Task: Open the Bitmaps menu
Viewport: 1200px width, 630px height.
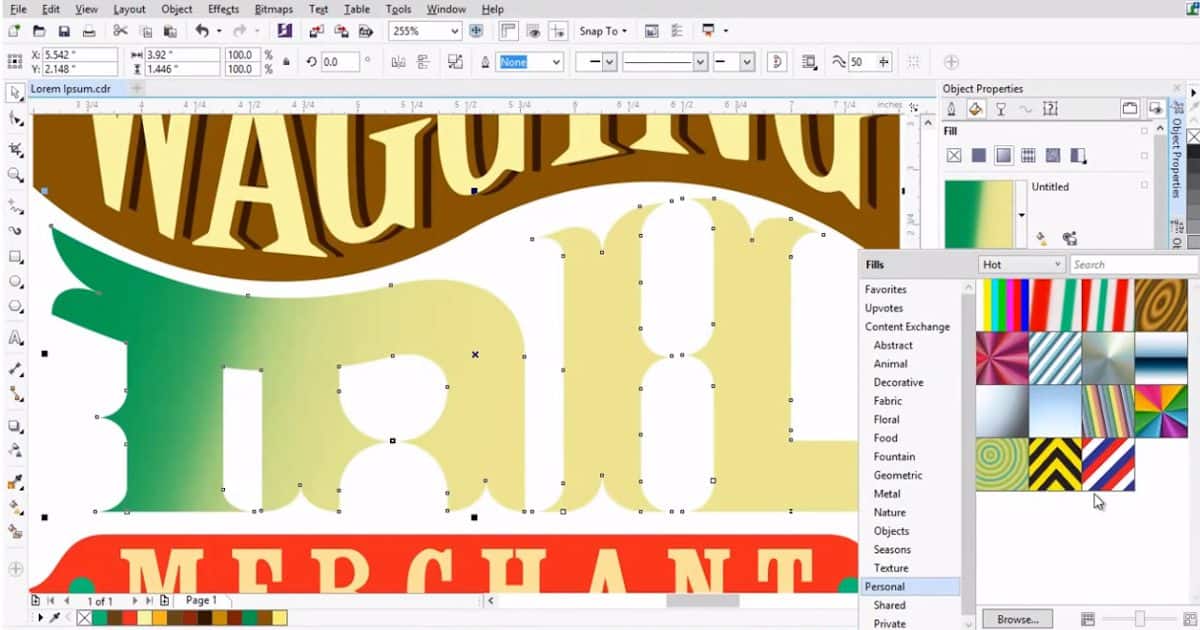Action: click(x=273, y=9)
